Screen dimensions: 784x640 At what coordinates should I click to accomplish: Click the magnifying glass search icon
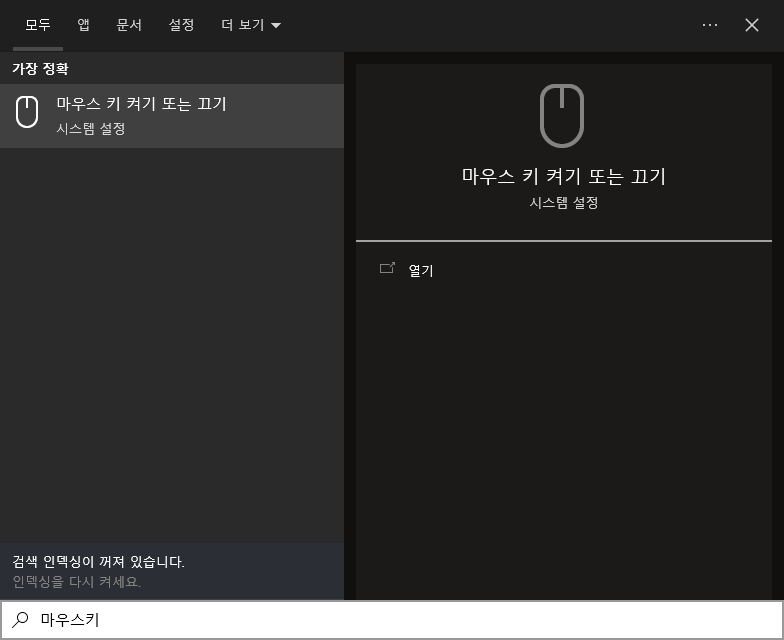tap(21, 620)
